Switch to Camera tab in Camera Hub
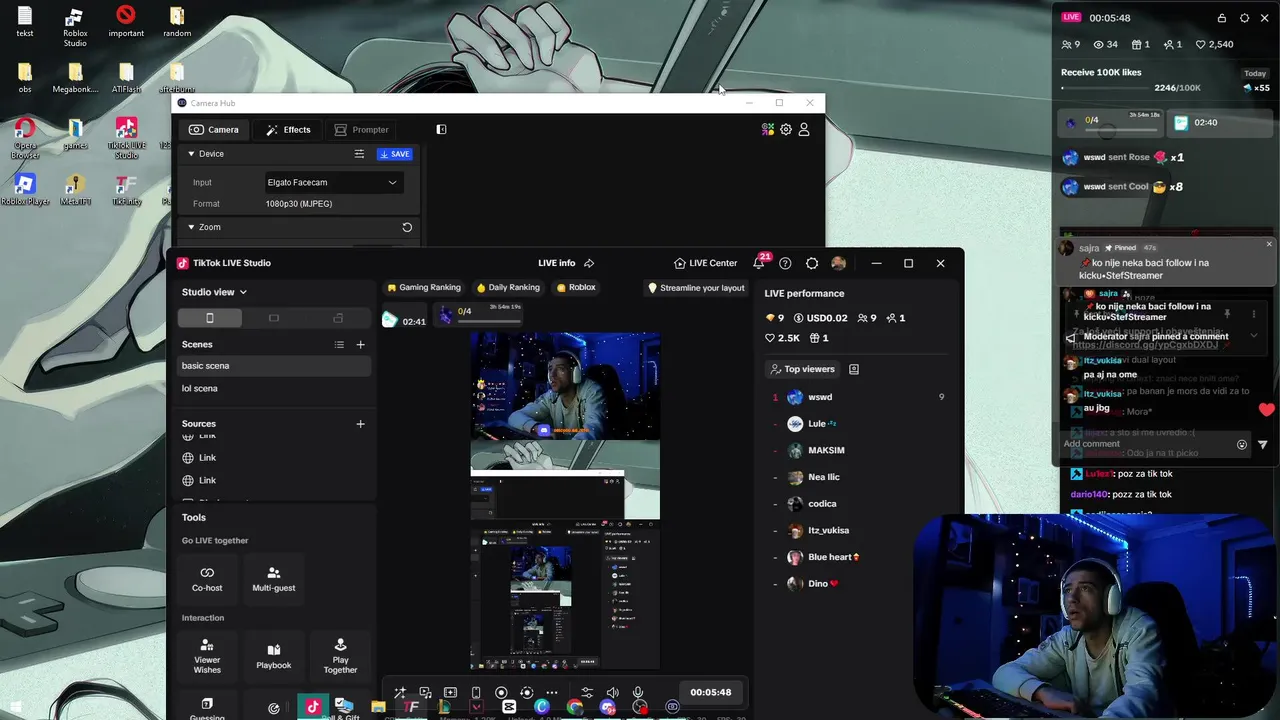 [214, 129]
